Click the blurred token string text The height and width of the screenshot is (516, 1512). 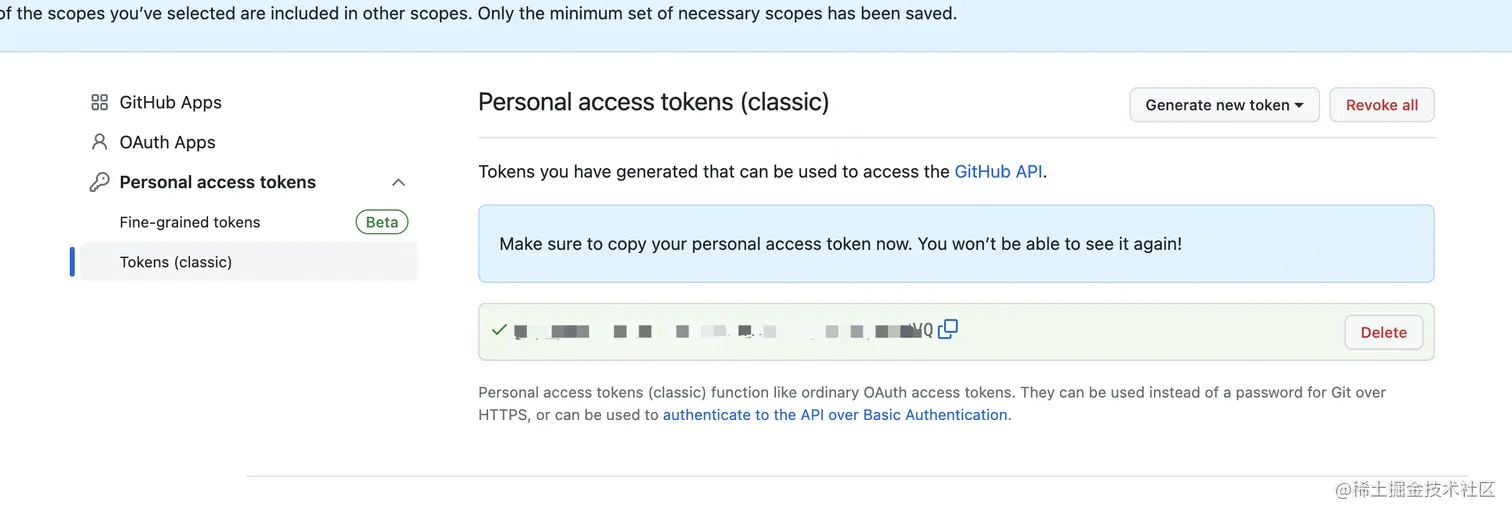coord(720,331)
